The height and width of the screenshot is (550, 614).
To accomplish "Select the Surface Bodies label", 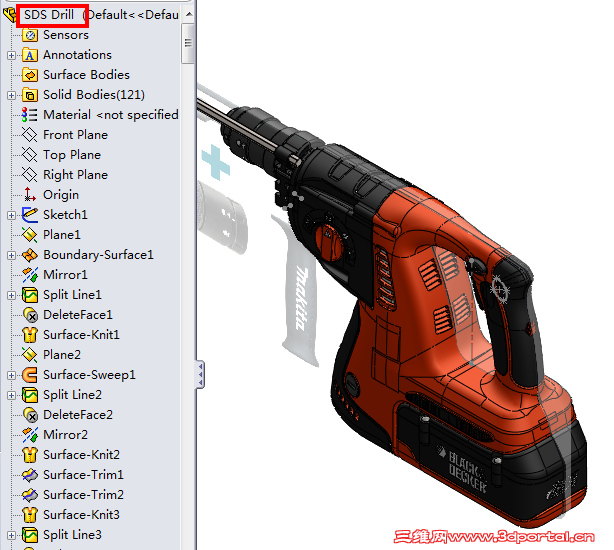I will pyautogui.click(x=86, y=75).
